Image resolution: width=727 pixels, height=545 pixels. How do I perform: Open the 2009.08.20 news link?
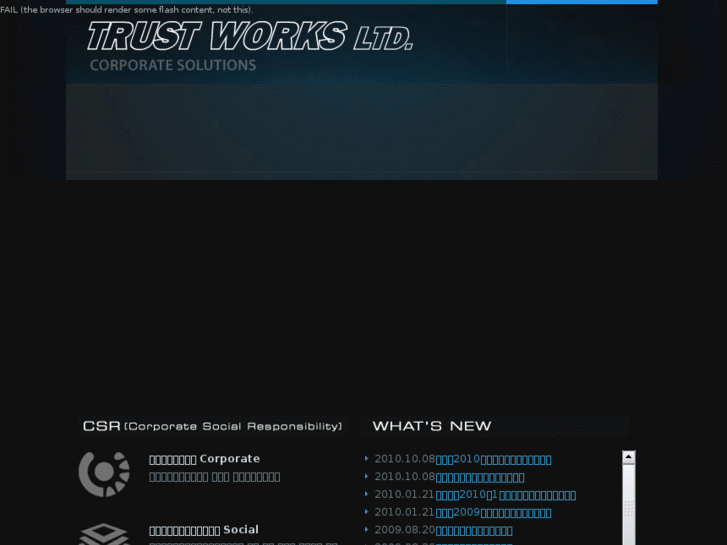click(x=474, y=530)
